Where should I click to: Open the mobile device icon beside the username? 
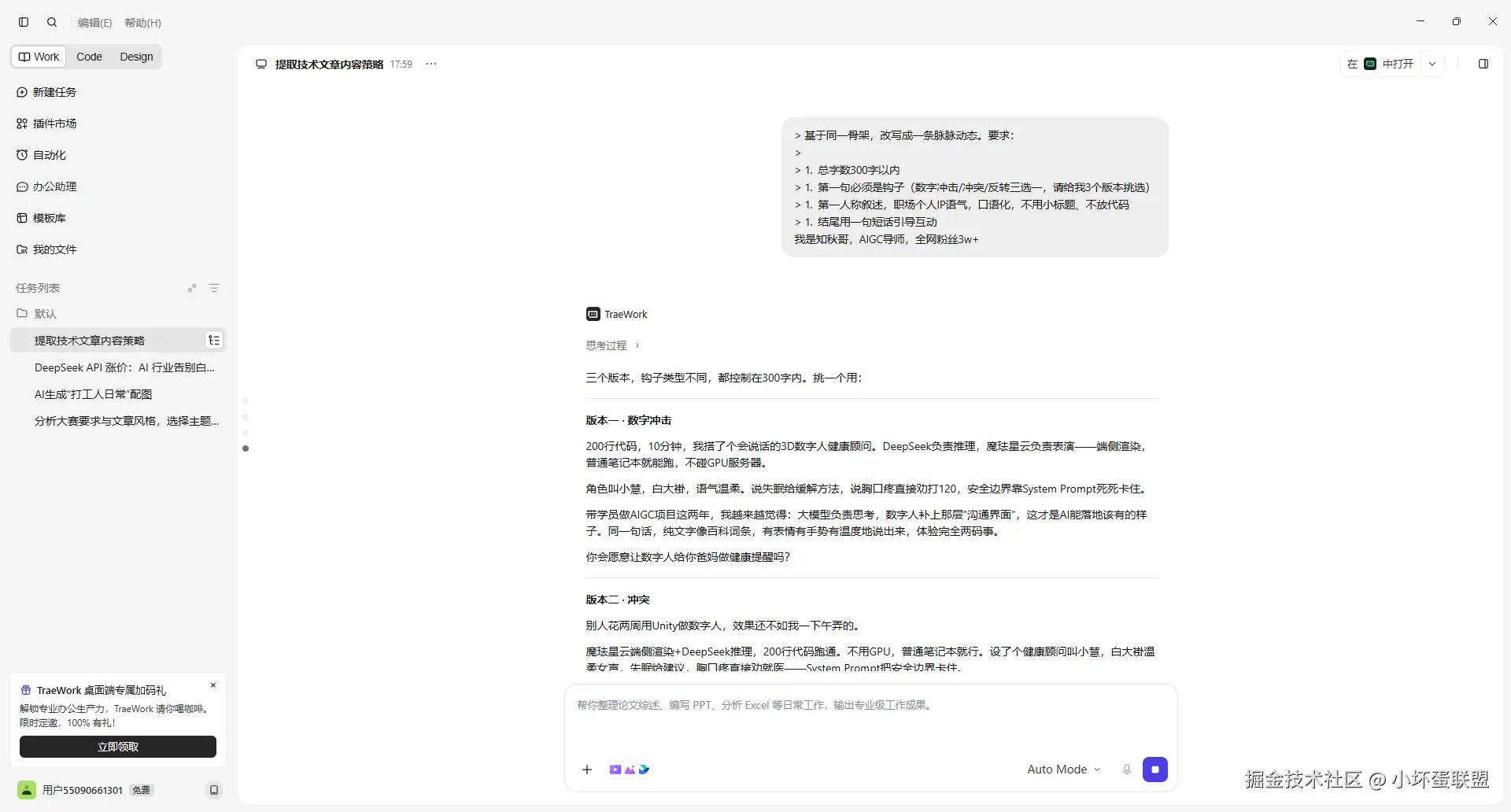pos(214,790)
